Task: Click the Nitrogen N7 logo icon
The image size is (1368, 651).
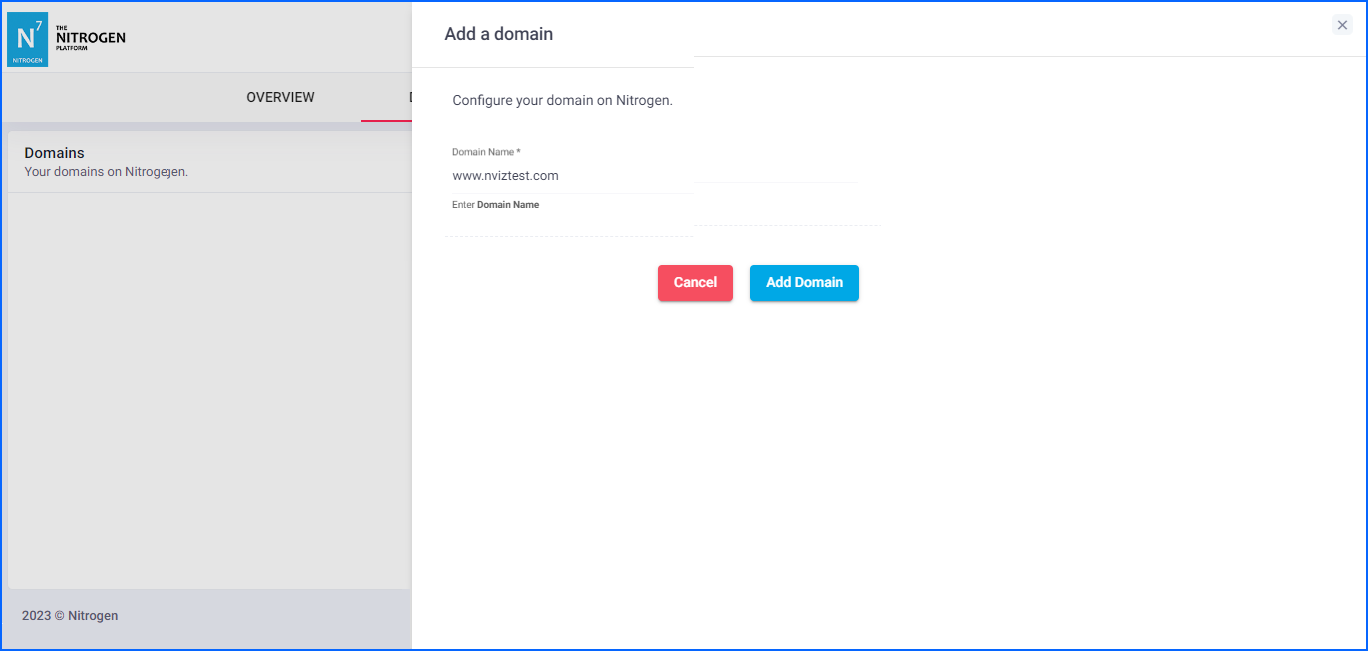Action: coord(27,40)
